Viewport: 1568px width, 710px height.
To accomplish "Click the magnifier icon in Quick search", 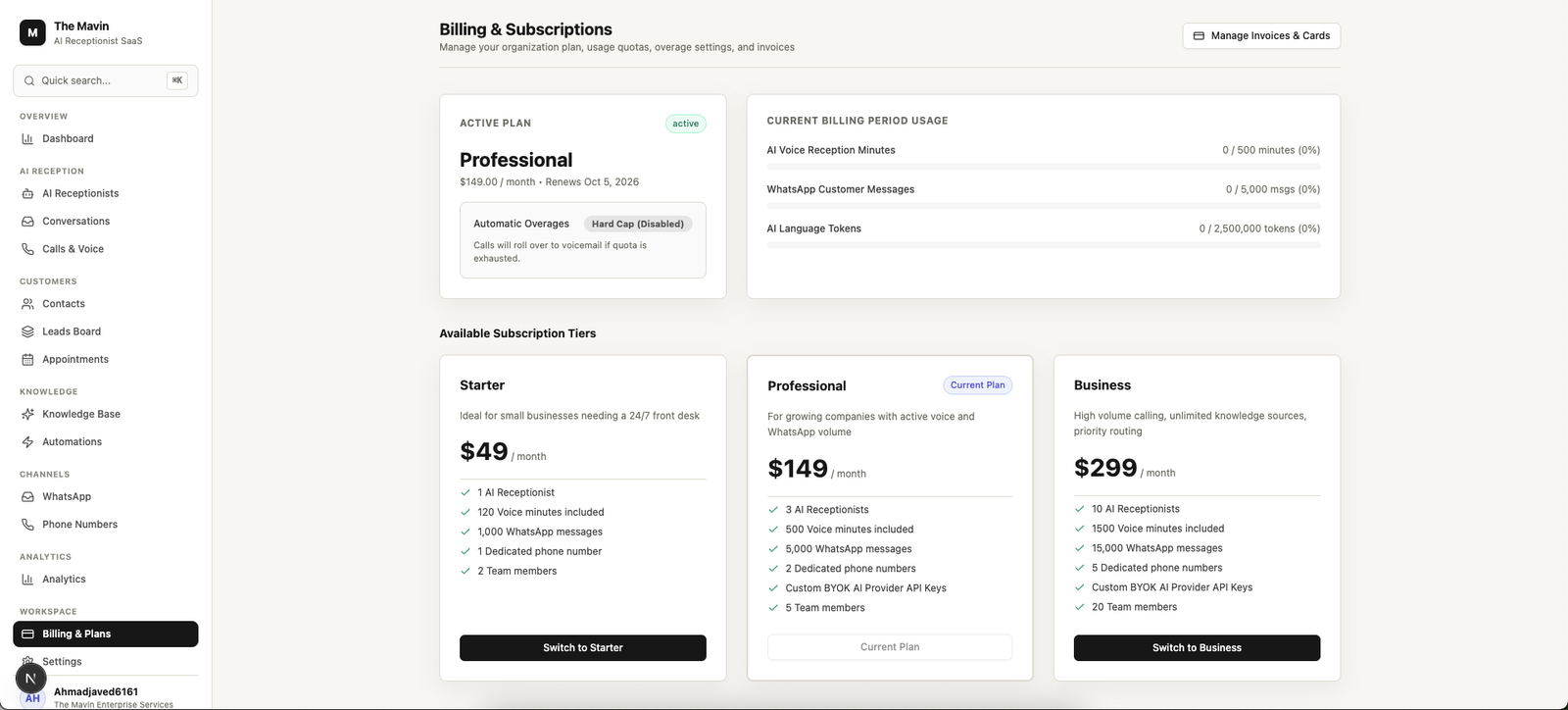I will (29, 80).
